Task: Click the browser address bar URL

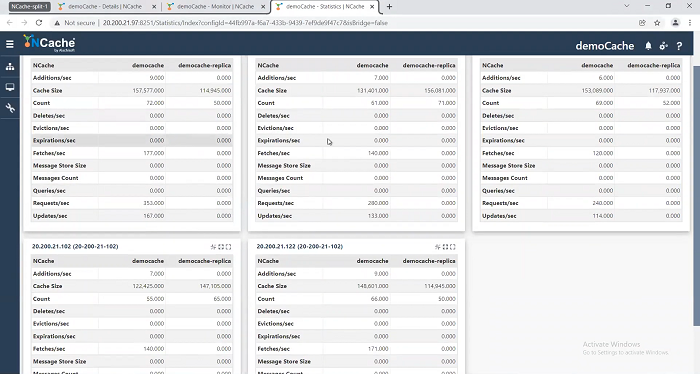Action: click(245, 23)
